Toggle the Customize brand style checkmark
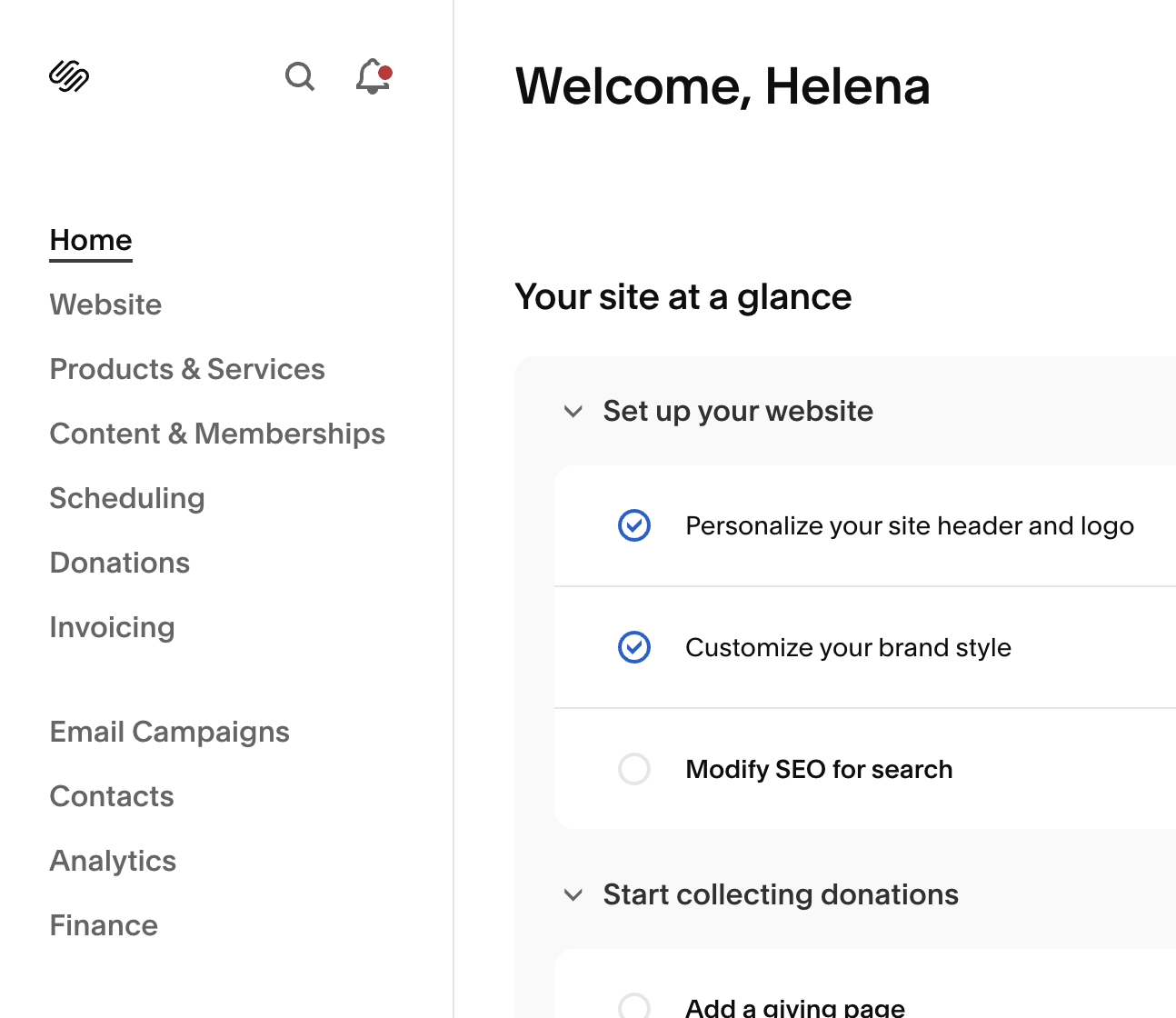This screenshot has height=1018, width=1176. 634,647
